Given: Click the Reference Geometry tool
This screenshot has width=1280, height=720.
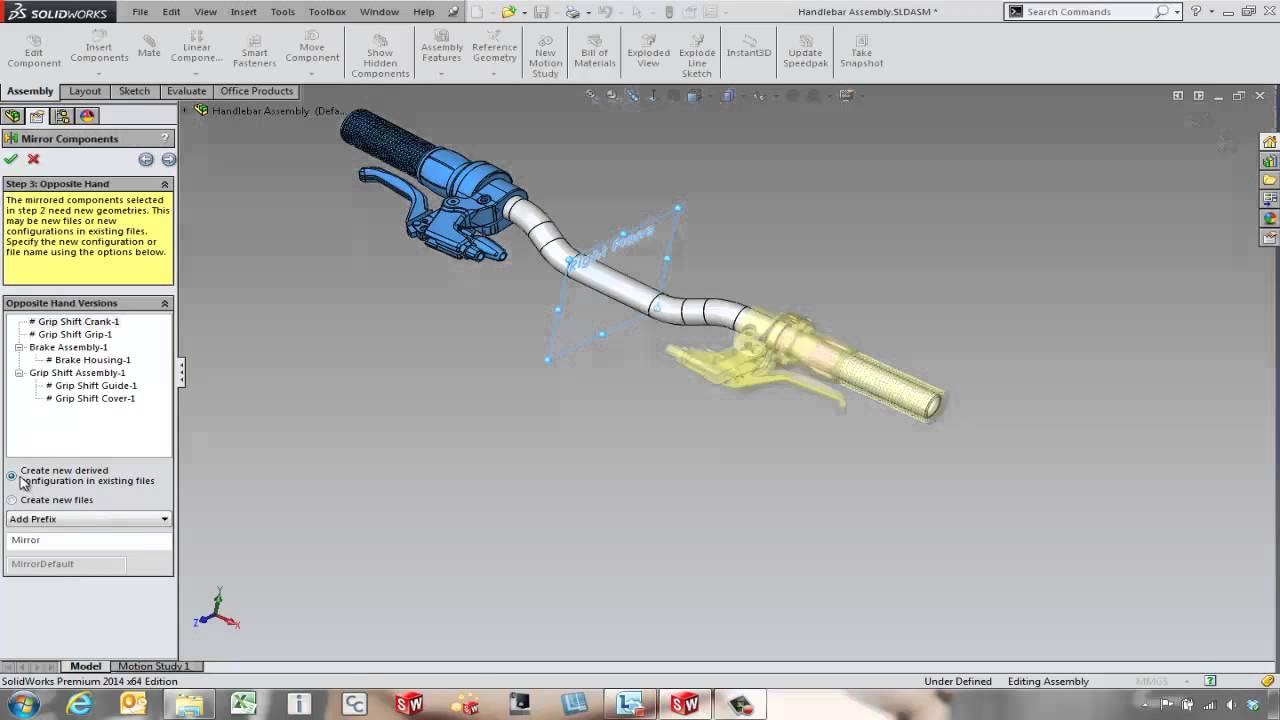Looking at the screenshot, I should [x=495, y=46].
